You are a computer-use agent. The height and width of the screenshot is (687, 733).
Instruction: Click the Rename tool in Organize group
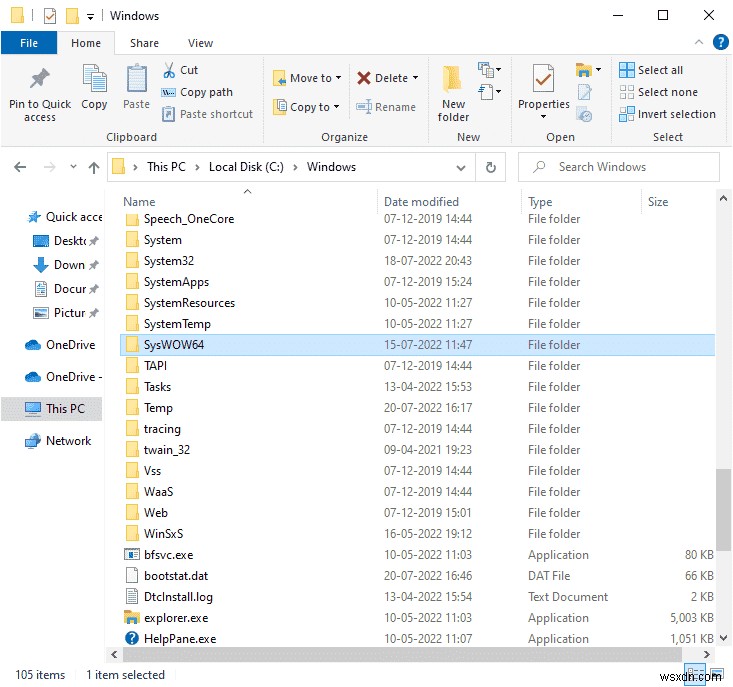[x=386, y=107]
